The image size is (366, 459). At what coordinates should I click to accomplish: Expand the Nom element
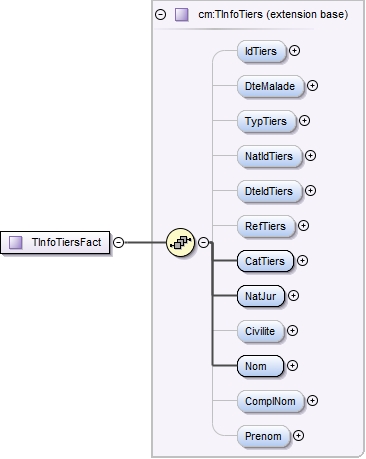coord(292,366)
